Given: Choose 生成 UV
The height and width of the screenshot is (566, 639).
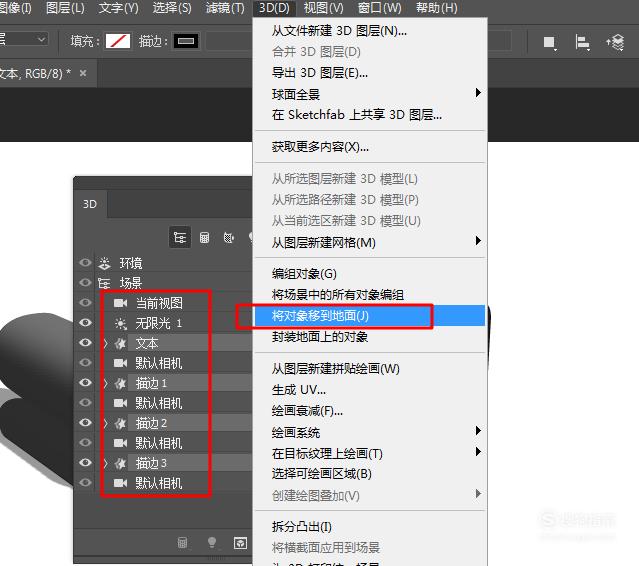Looking at the screenshot, I should 370,390.
